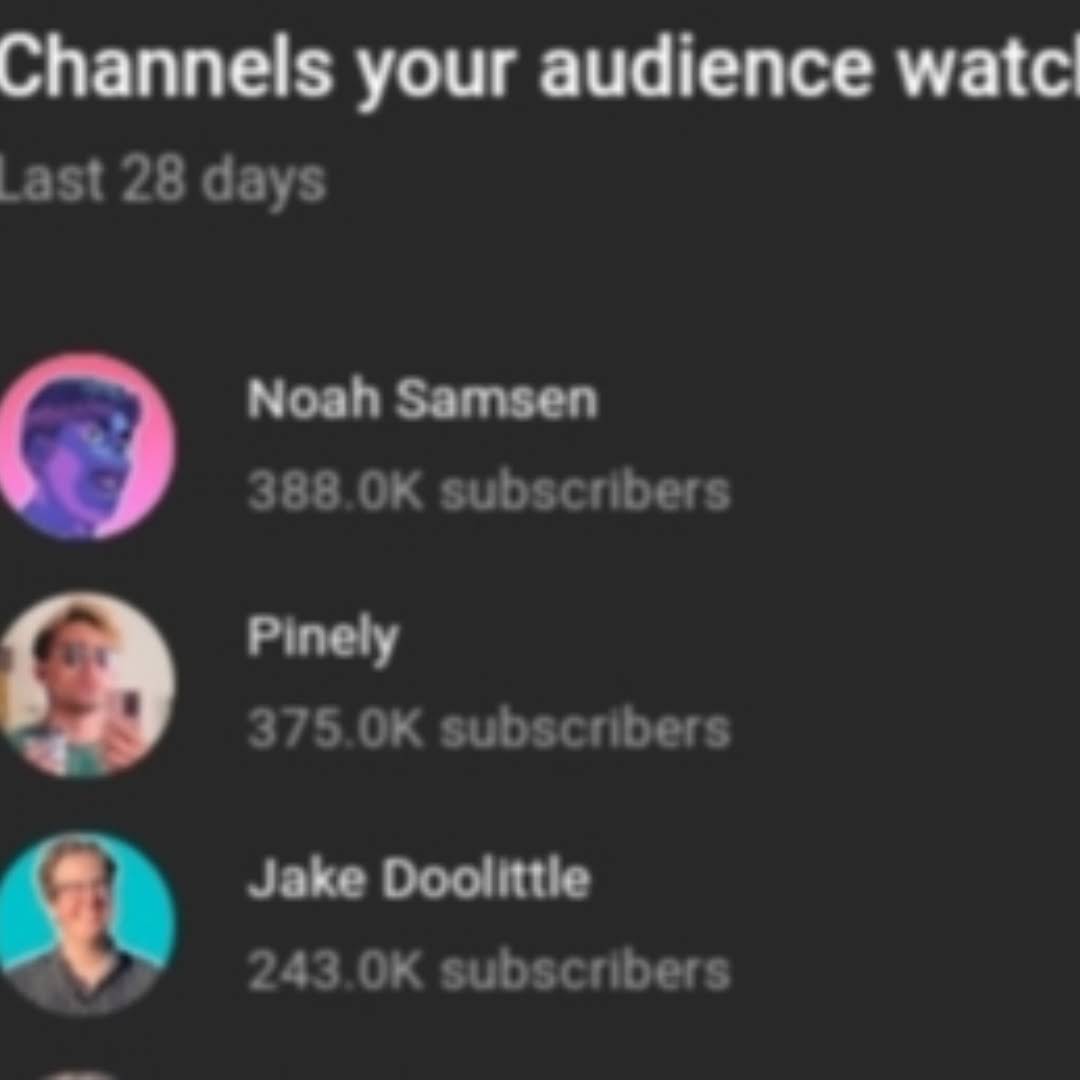The width and height of the screenshot is (1080, 1080).
Task: Click the number 28 in the date range
Action: click(154, 180)
